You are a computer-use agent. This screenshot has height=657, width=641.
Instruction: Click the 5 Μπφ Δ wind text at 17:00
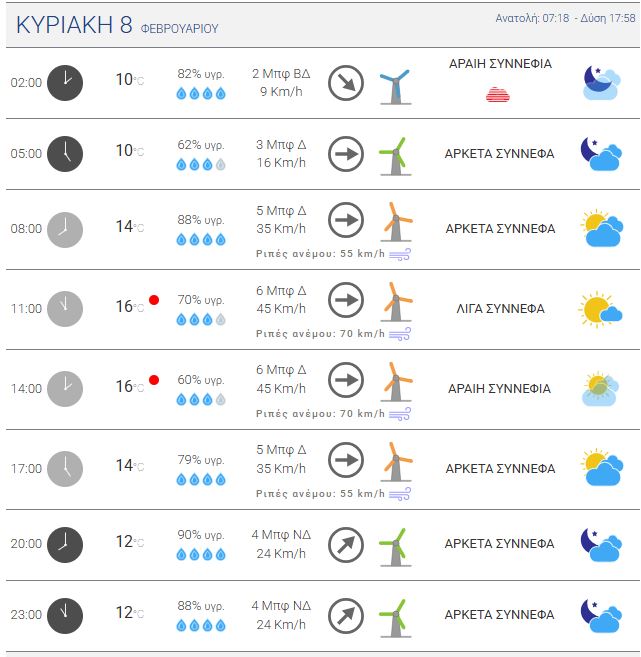tap(281, 450)
